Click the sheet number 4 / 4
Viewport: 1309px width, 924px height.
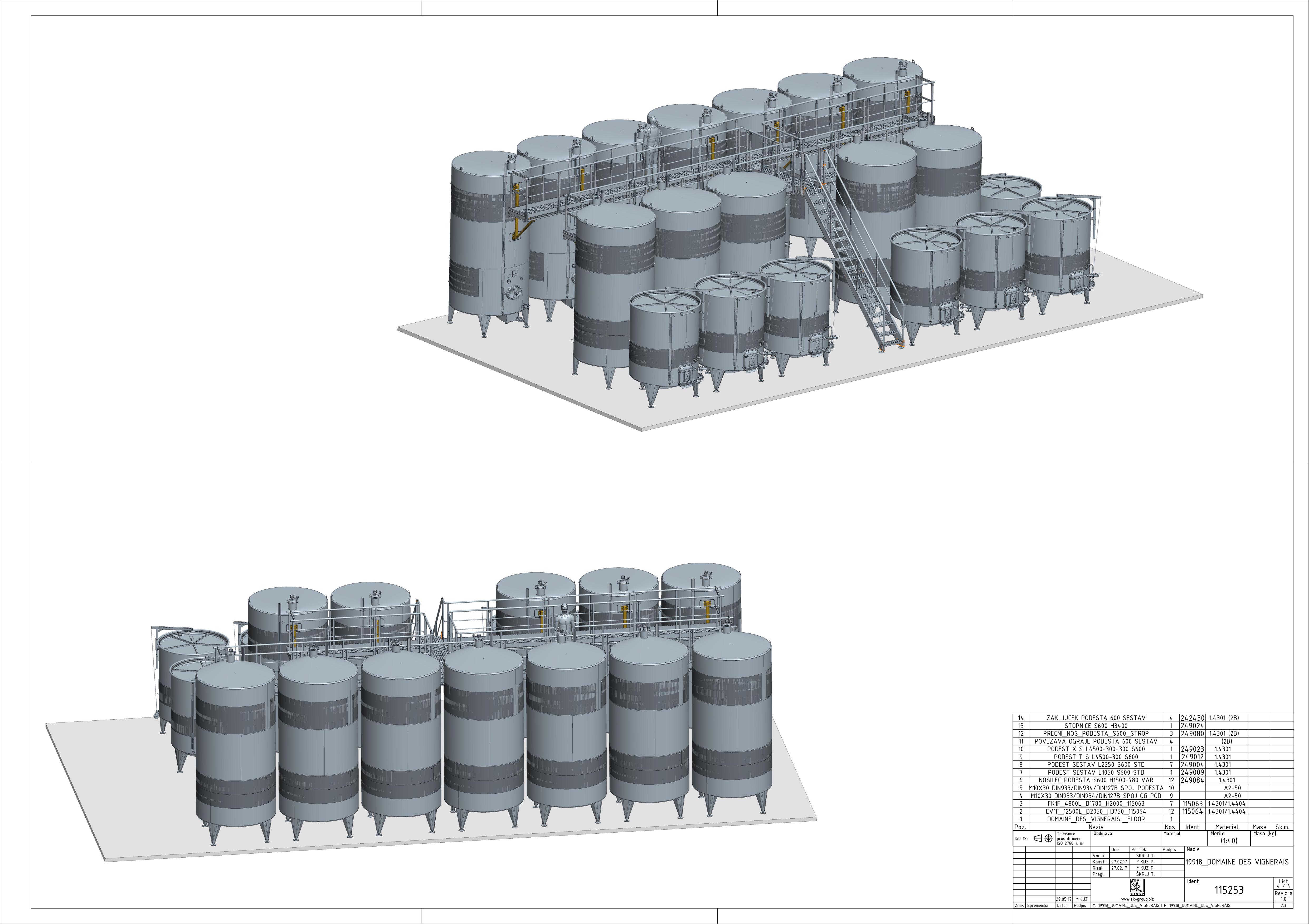pyautogui.click(x=1283, y=886)
